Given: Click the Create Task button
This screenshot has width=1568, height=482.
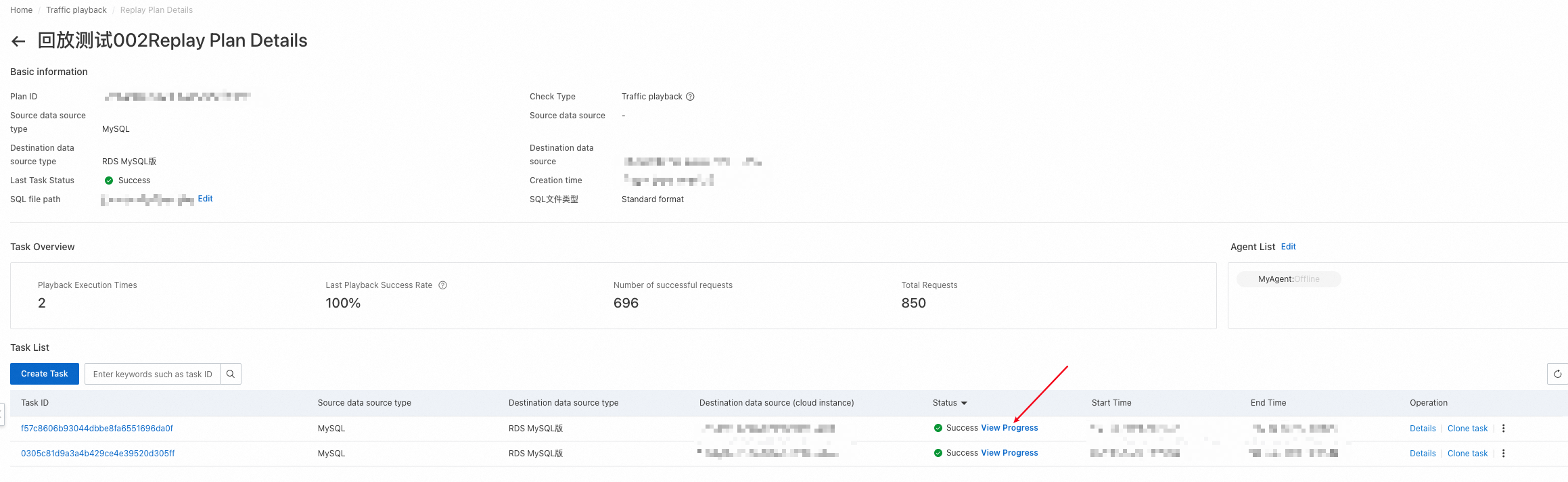Looking at the screenshot, I should coord(45,374).
